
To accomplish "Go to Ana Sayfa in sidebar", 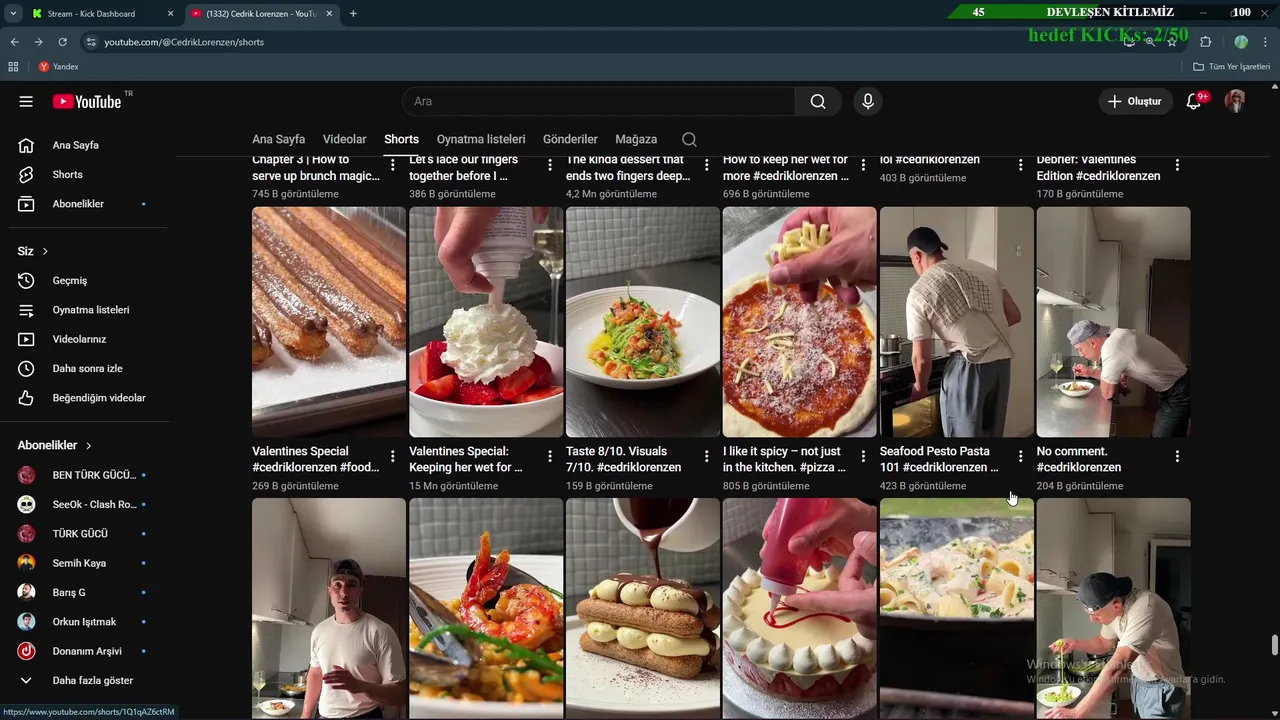I will (x=85, y=145).
